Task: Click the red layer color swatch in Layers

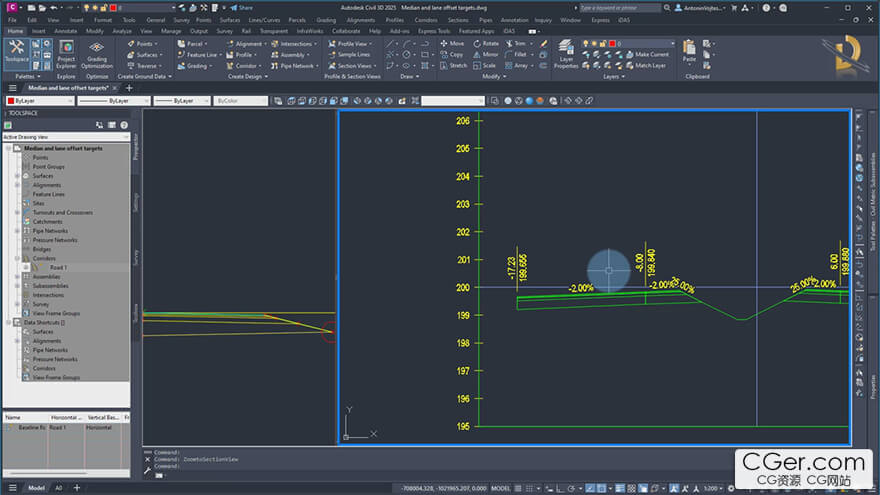Action: pyautogui.click(x=612, y=43)
